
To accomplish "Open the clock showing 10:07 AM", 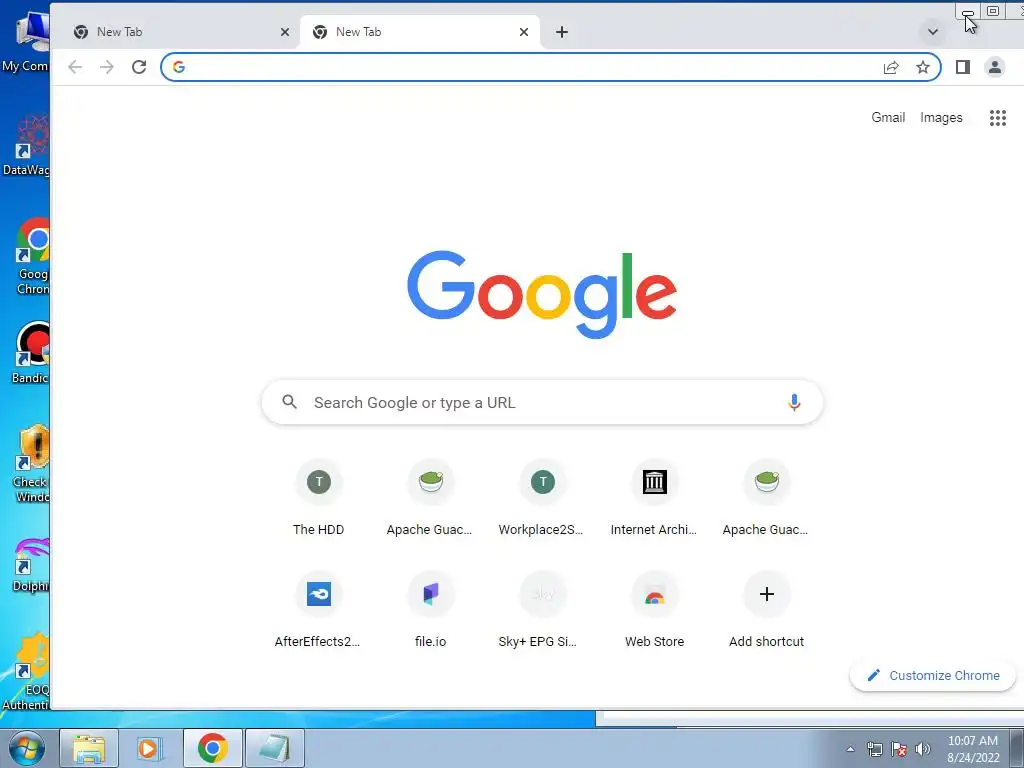I will pyautogui.click(x=973, y=749).
